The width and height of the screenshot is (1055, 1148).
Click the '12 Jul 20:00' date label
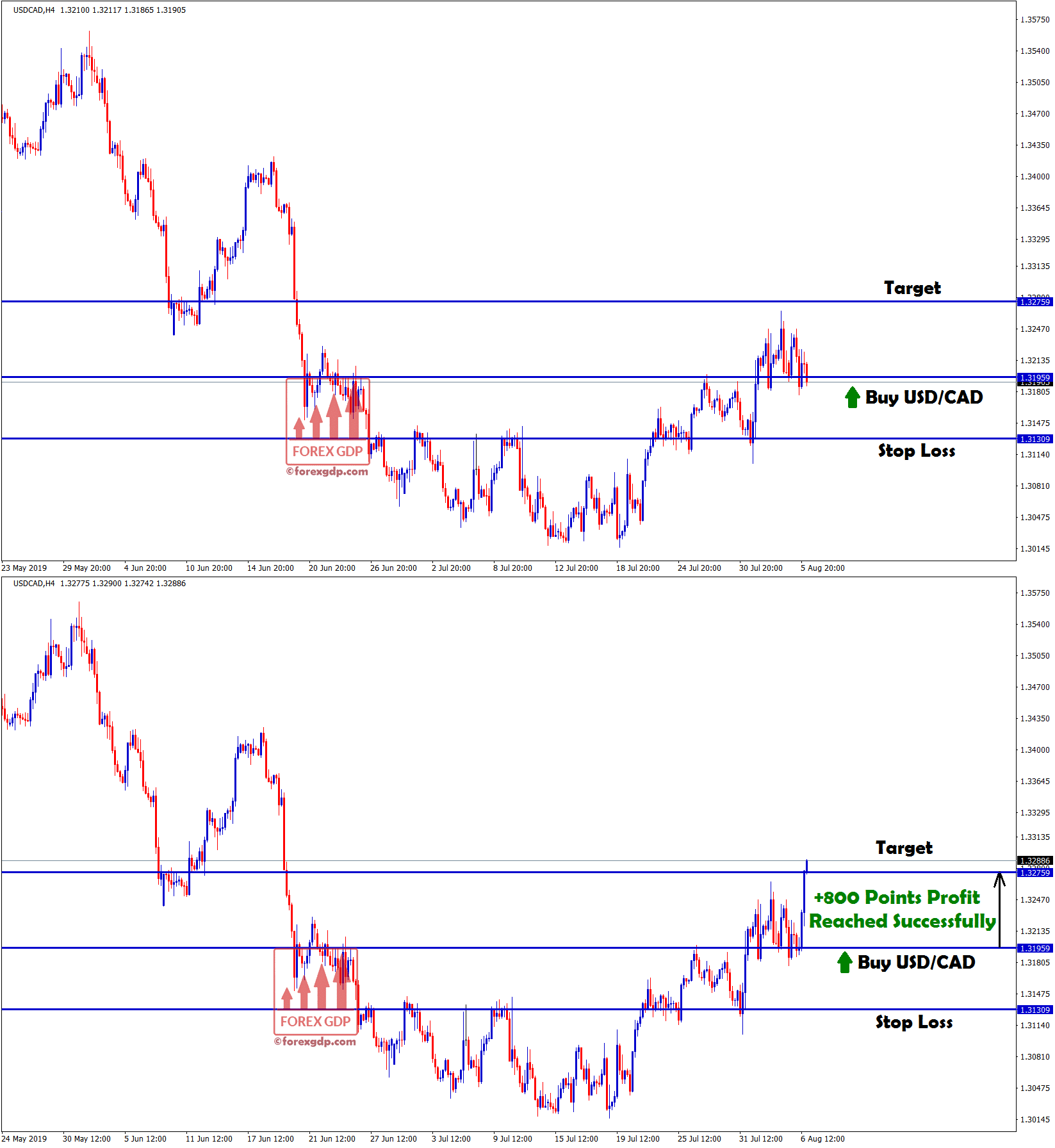tap(577, 568)
